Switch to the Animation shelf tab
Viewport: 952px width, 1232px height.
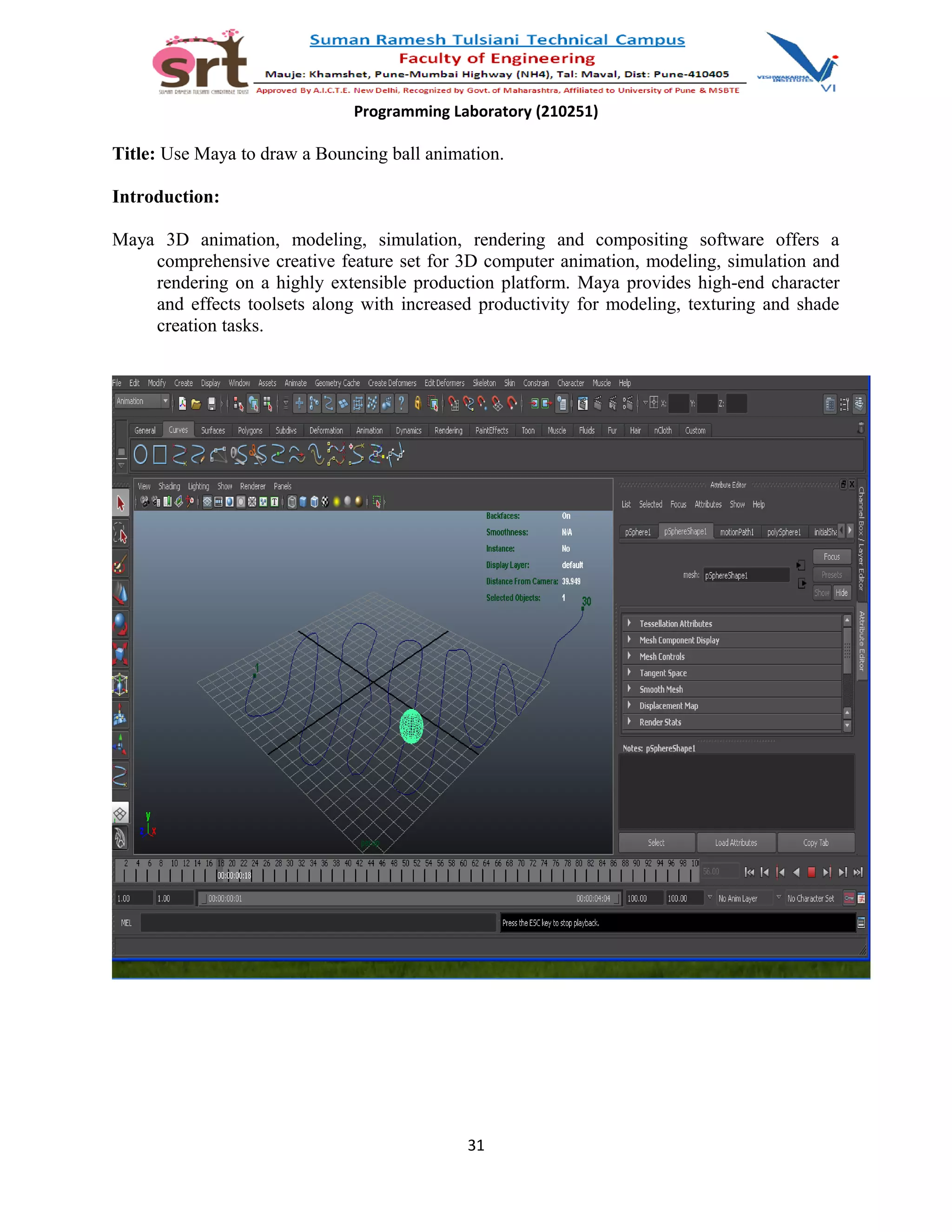pyautogui.click(x=370, y=431)
